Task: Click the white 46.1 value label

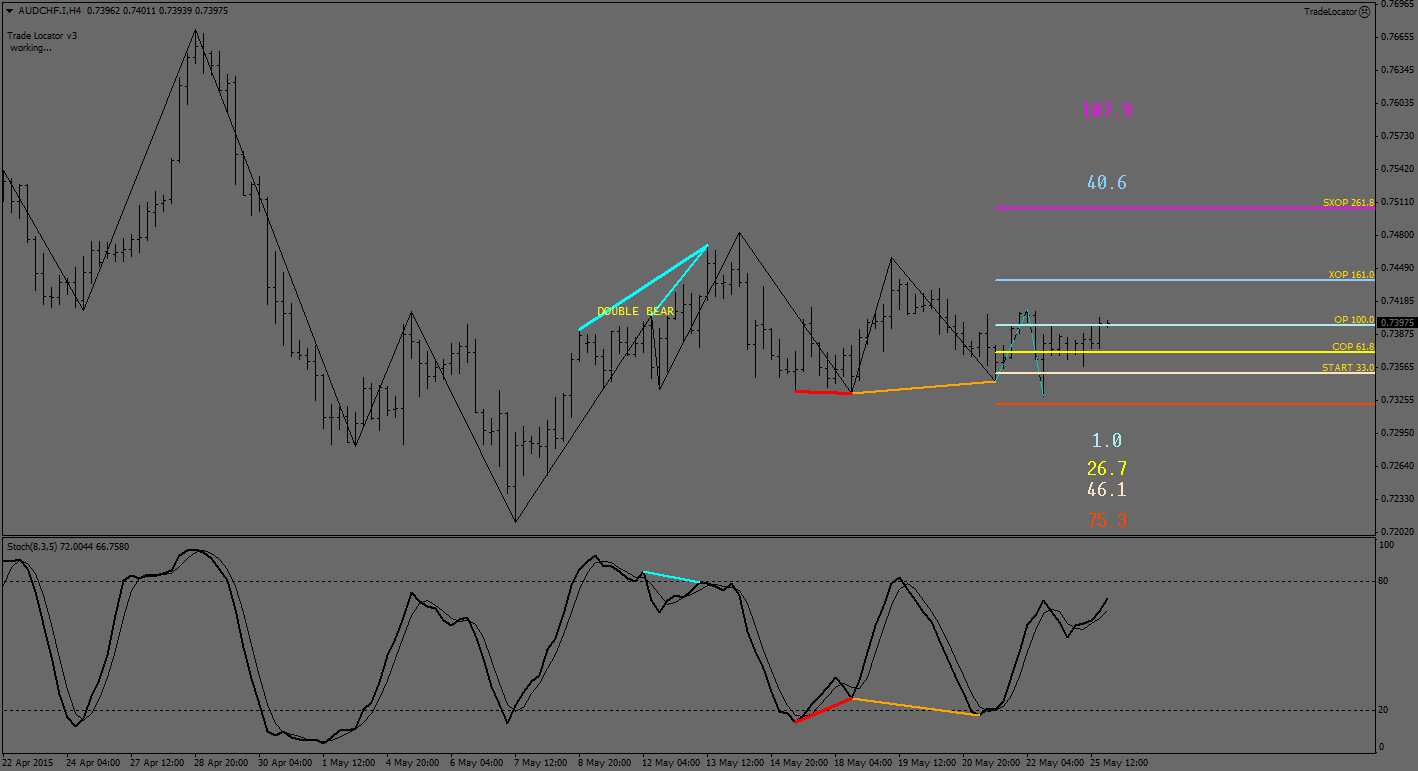Action: coord(1106,490)
